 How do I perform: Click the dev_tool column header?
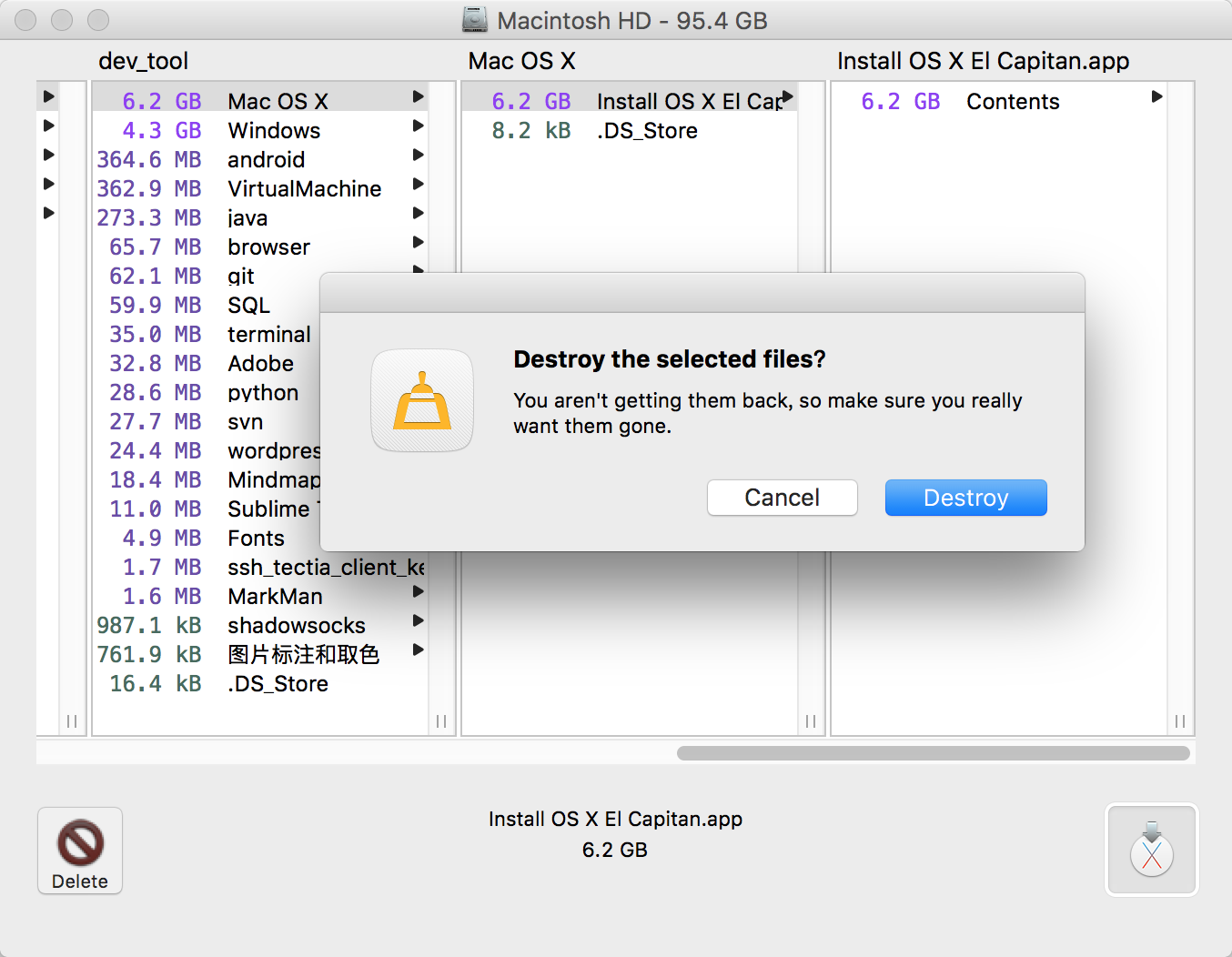[144, 61]
